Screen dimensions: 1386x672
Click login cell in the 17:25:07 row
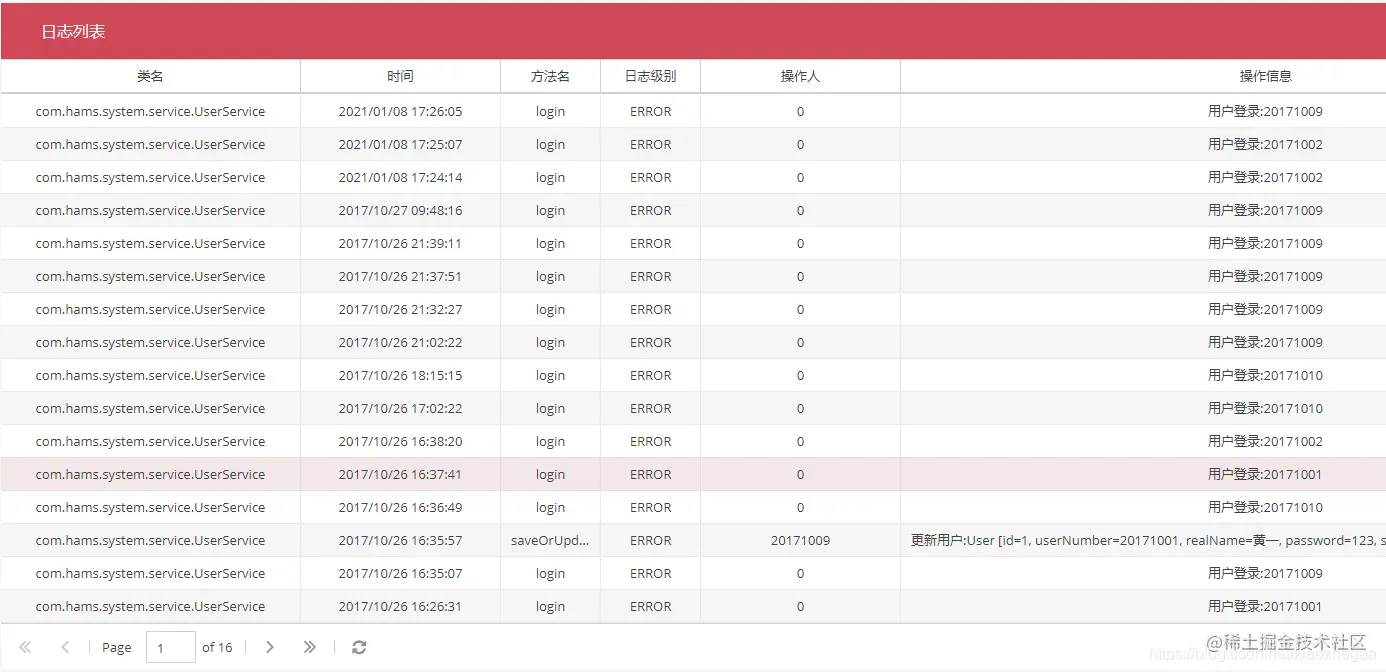point(550,144)
